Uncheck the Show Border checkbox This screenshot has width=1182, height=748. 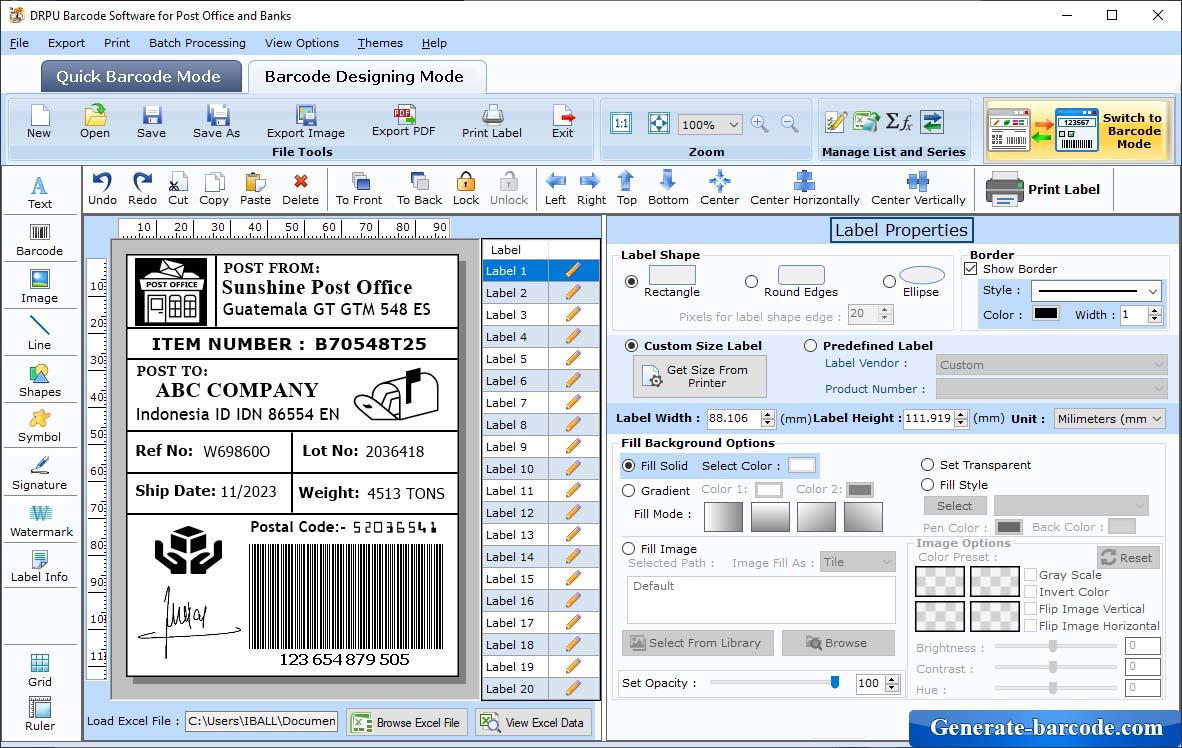971,268
